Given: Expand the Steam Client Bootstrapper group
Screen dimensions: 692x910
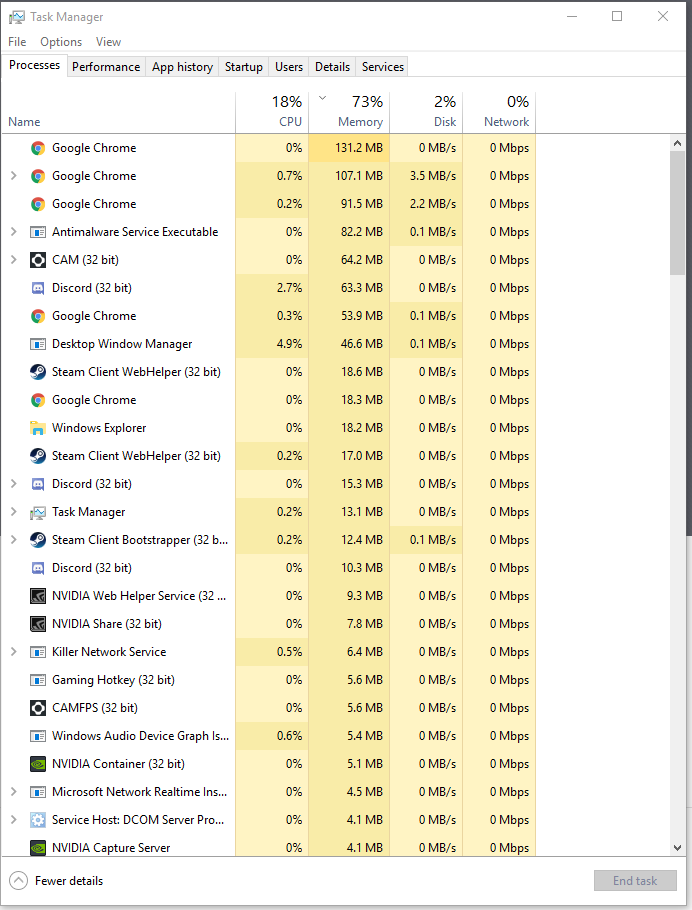Looking at the screenshot, I should click(x=14, y=540).
